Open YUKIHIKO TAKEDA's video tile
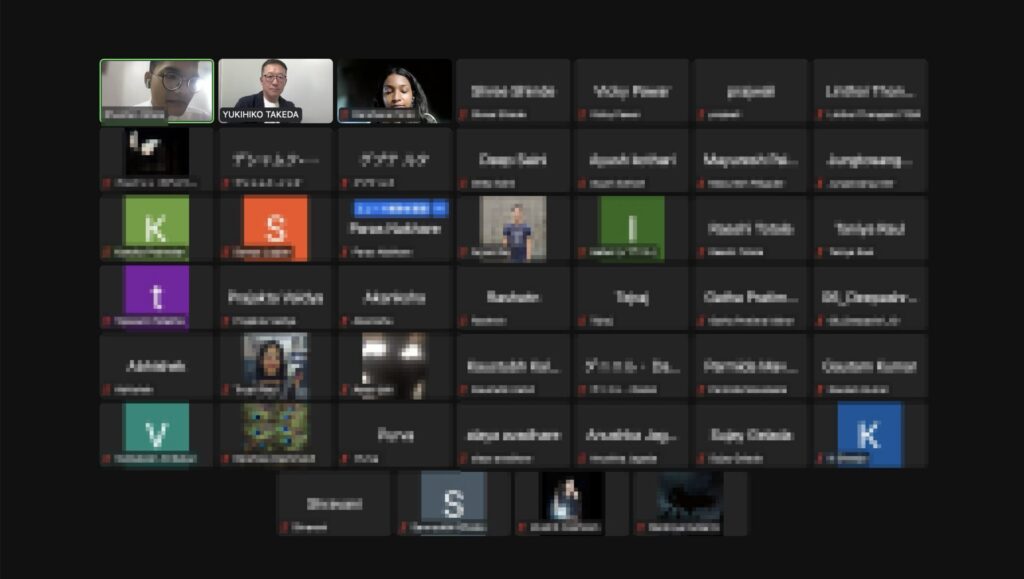 (x=275, y=88)
